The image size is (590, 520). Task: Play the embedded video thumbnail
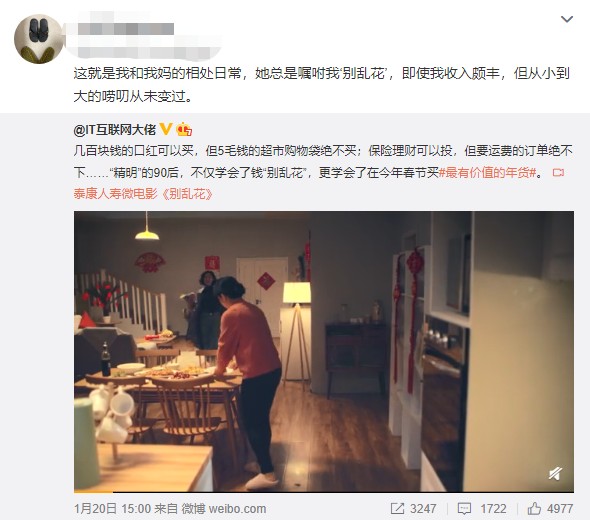(x=324, y=351)
